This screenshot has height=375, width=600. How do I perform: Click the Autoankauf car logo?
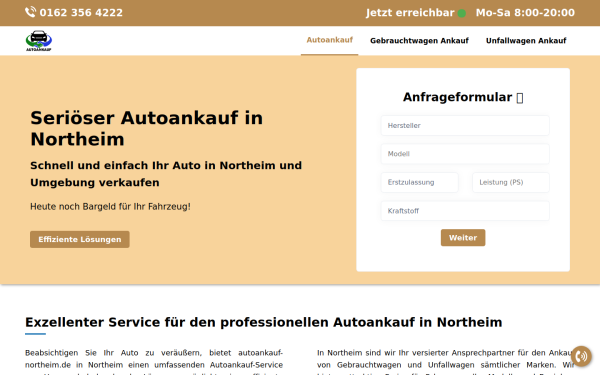(39, 41)
